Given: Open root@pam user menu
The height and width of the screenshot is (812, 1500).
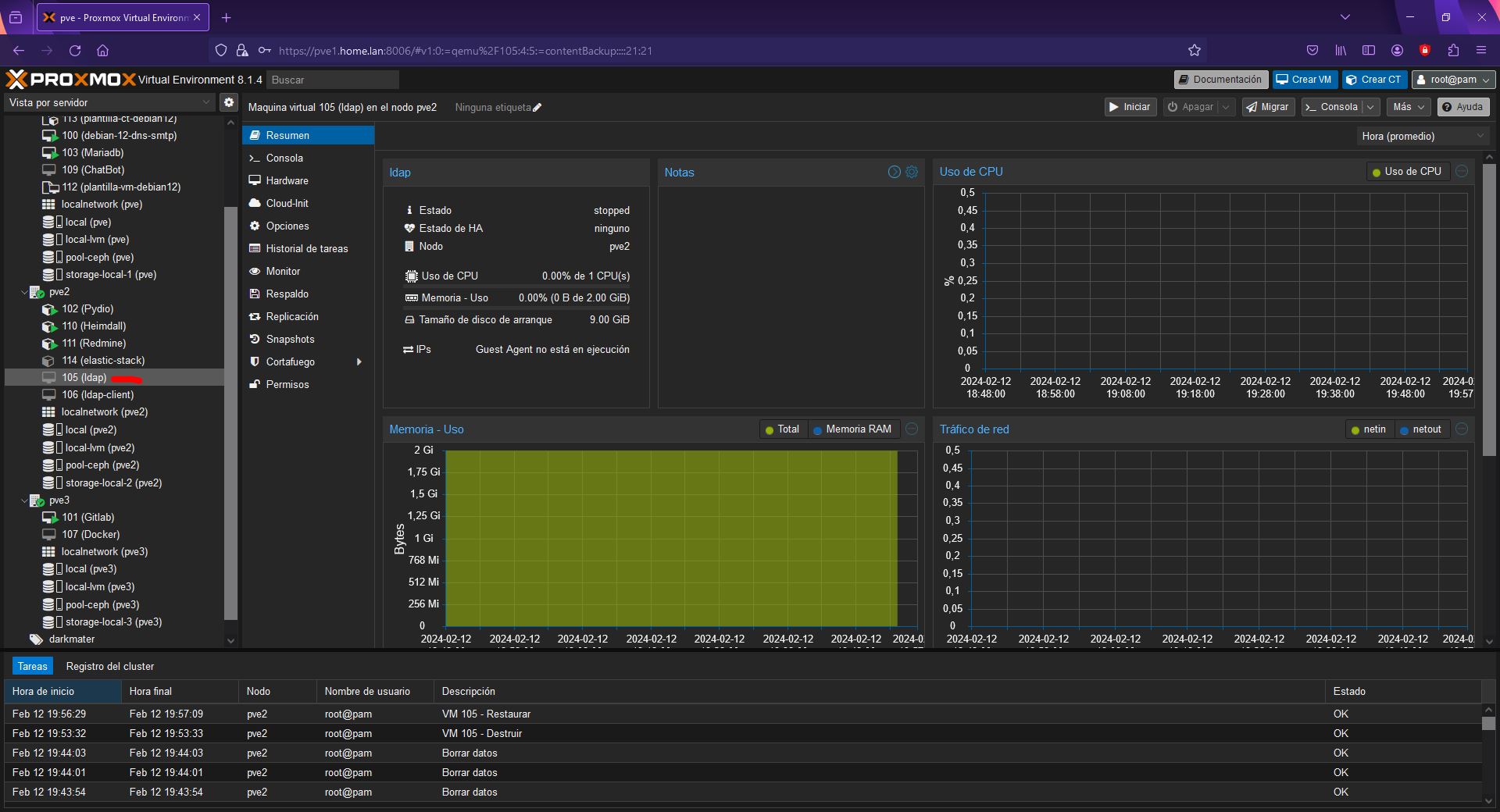Looking at the screenshot, I should [1453, 80].
